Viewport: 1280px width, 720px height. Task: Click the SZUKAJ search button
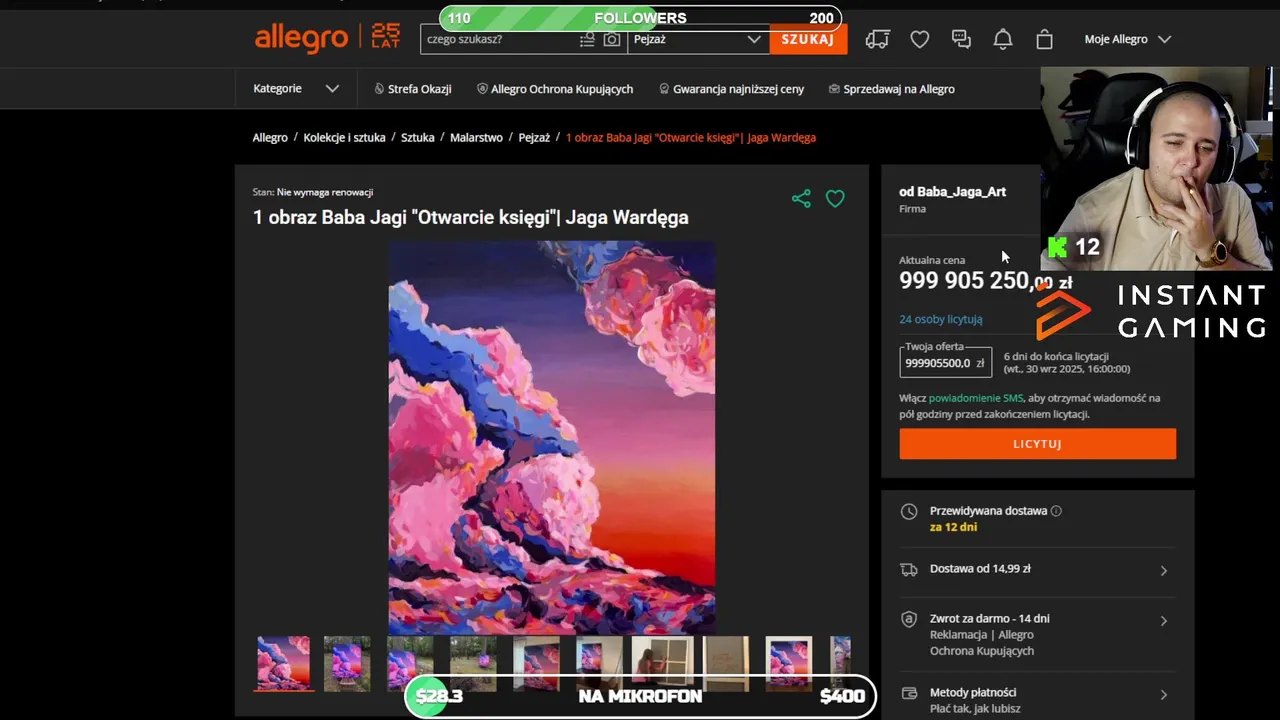(x=808, y=39)
